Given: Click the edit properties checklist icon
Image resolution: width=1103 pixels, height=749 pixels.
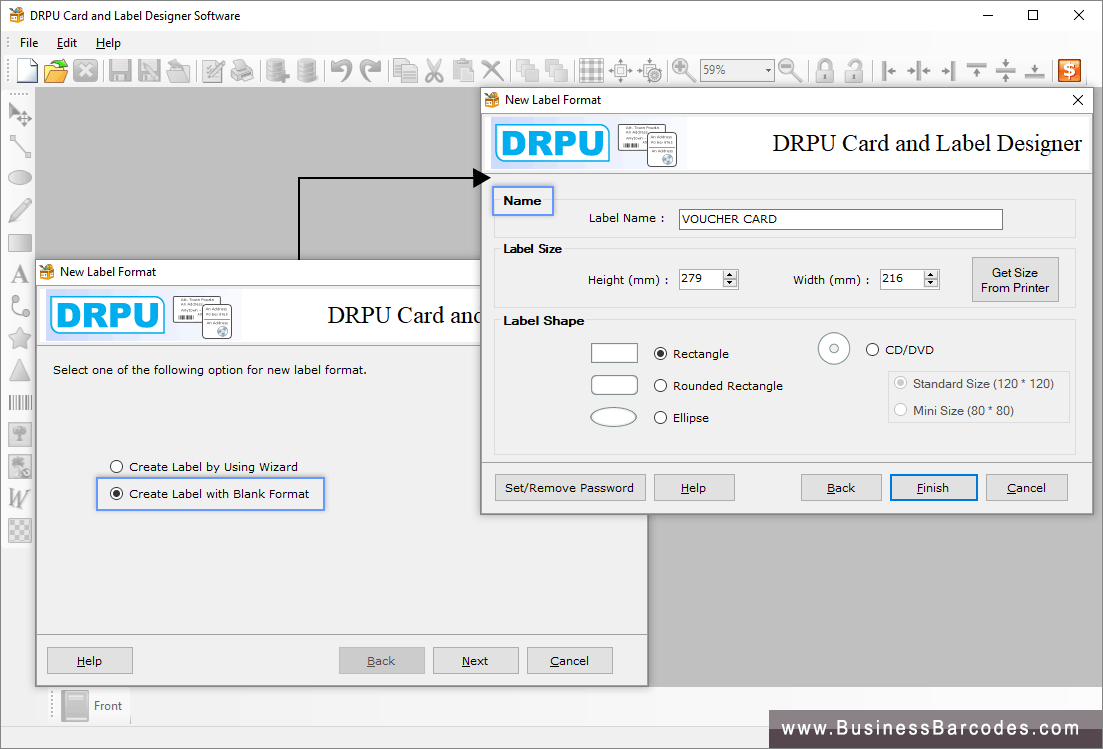Looking at the screenshot, I should click(x=213, y=70).
